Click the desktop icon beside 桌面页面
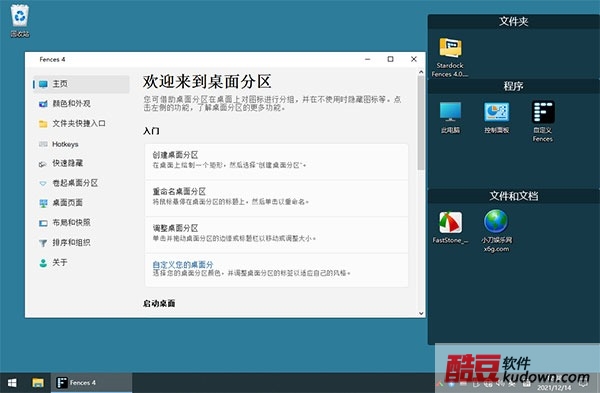Image resolution: width=600 pixels, height=393 pixels. pyautogui.click(x=43, y=203)
